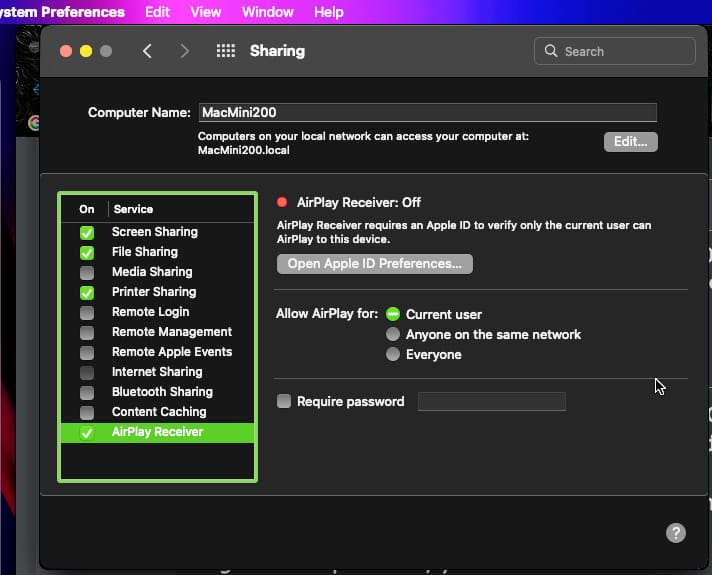Enable the Bluetooth Sharing checkbox
712x575 pixels.
[87, 392]
